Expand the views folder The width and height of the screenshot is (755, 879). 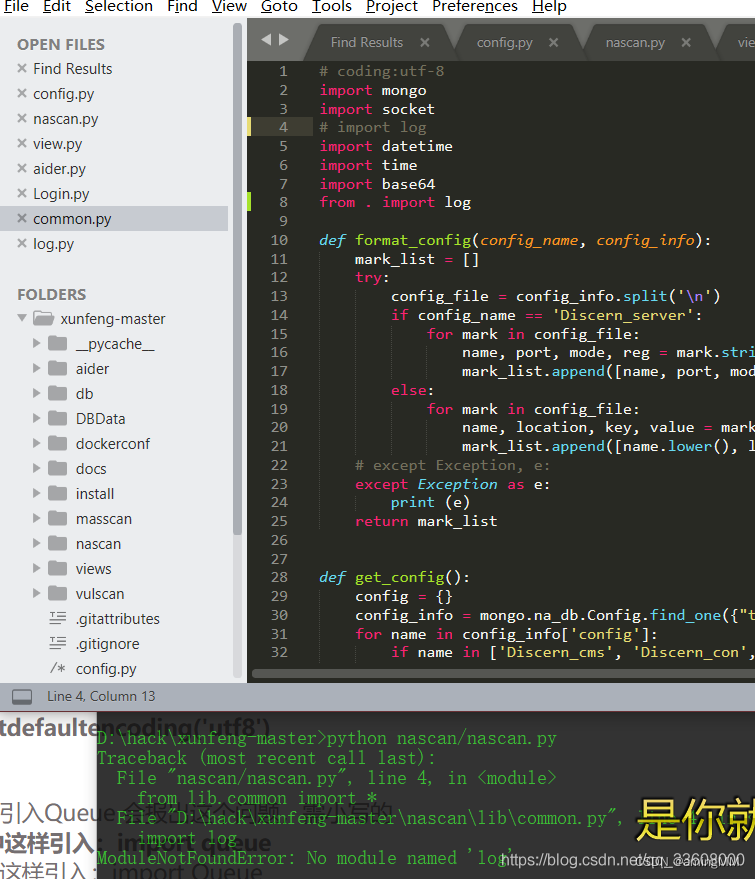[36, 568]
